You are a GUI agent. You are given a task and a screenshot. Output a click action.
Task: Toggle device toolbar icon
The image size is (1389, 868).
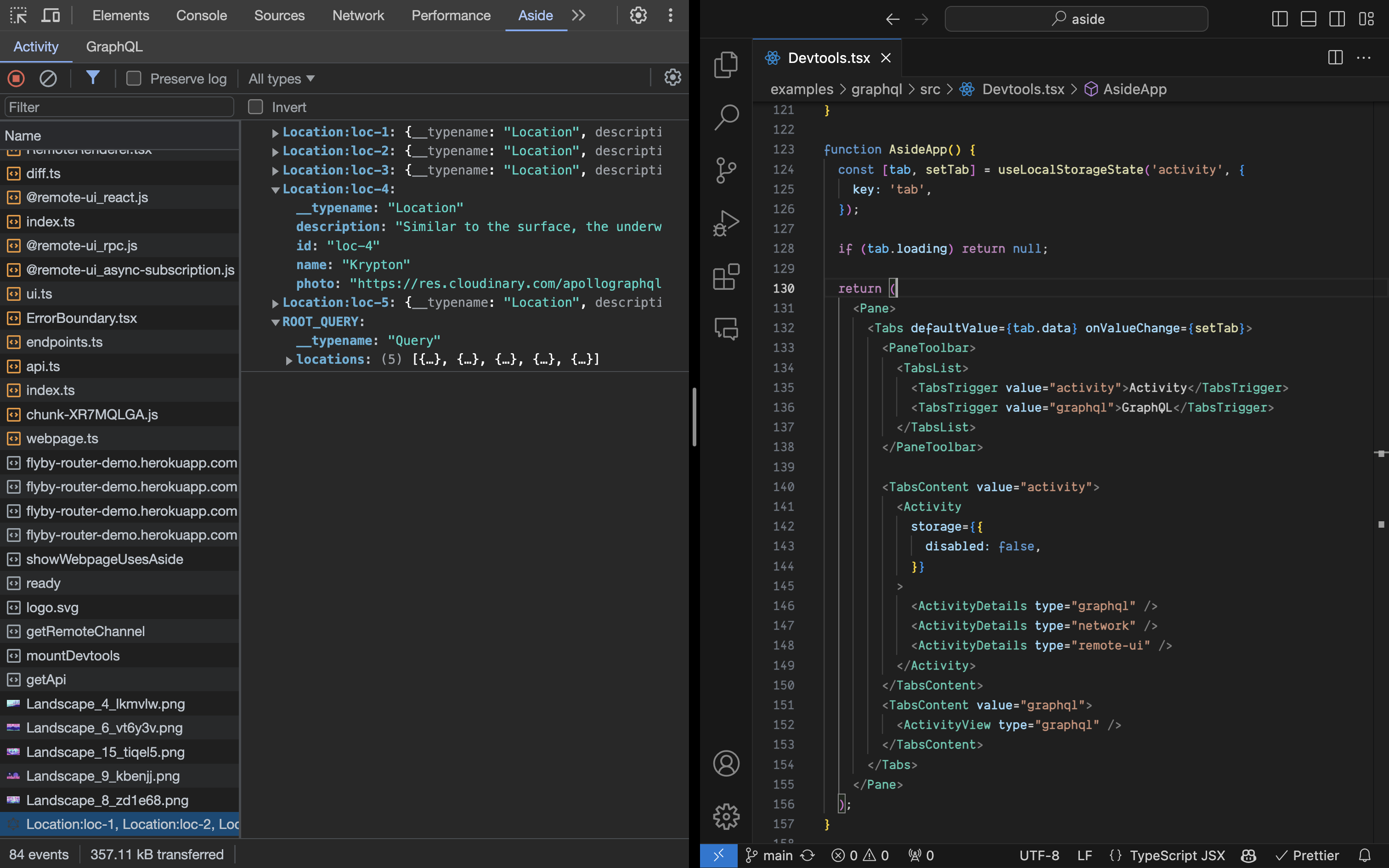(51, 16)
